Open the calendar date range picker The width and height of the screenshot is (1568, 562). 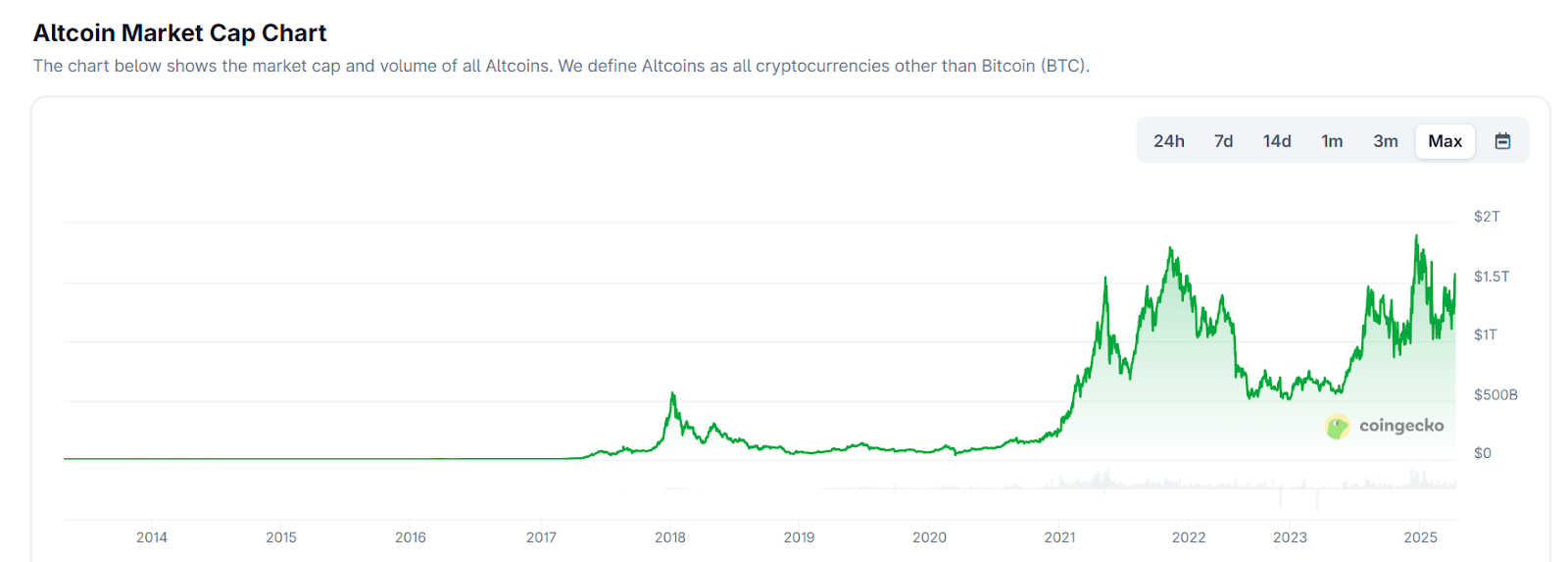point(1502,141)
